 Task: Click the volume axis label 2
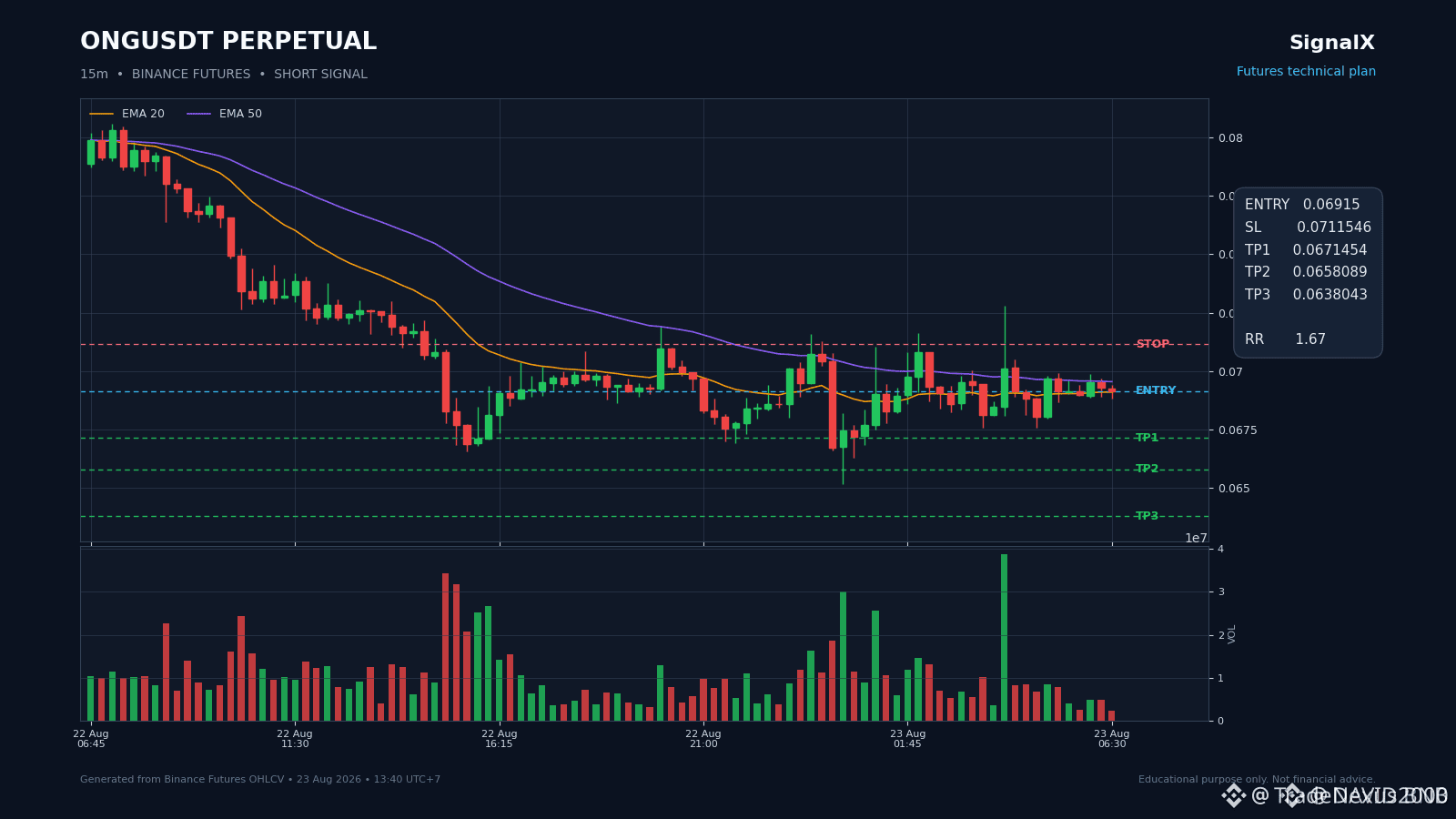pyautogui.click(x=1221, y=635)
